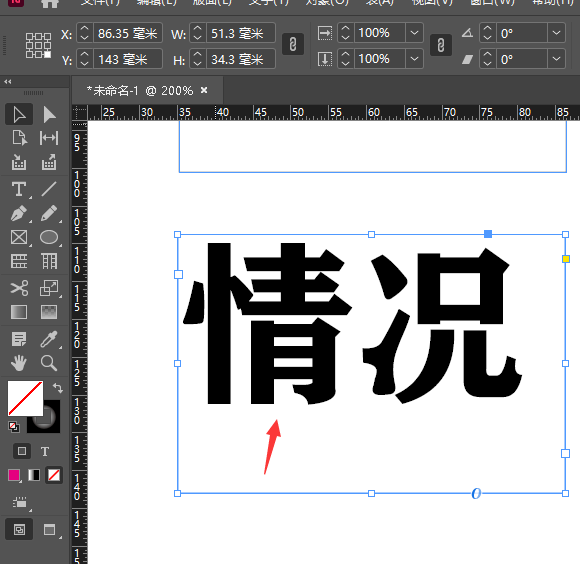Click the text frame out port handle
580x564 pixels.
tap(565, 453)
